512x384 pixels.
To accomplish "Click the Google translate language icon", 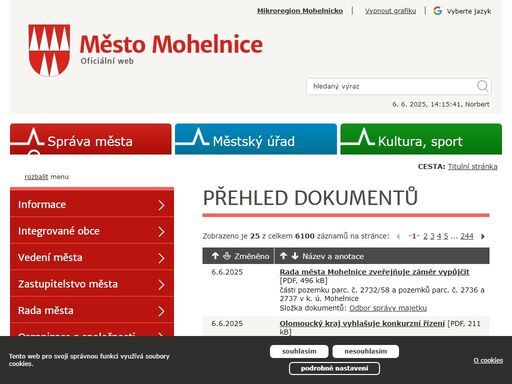I will tap(437, 11).
